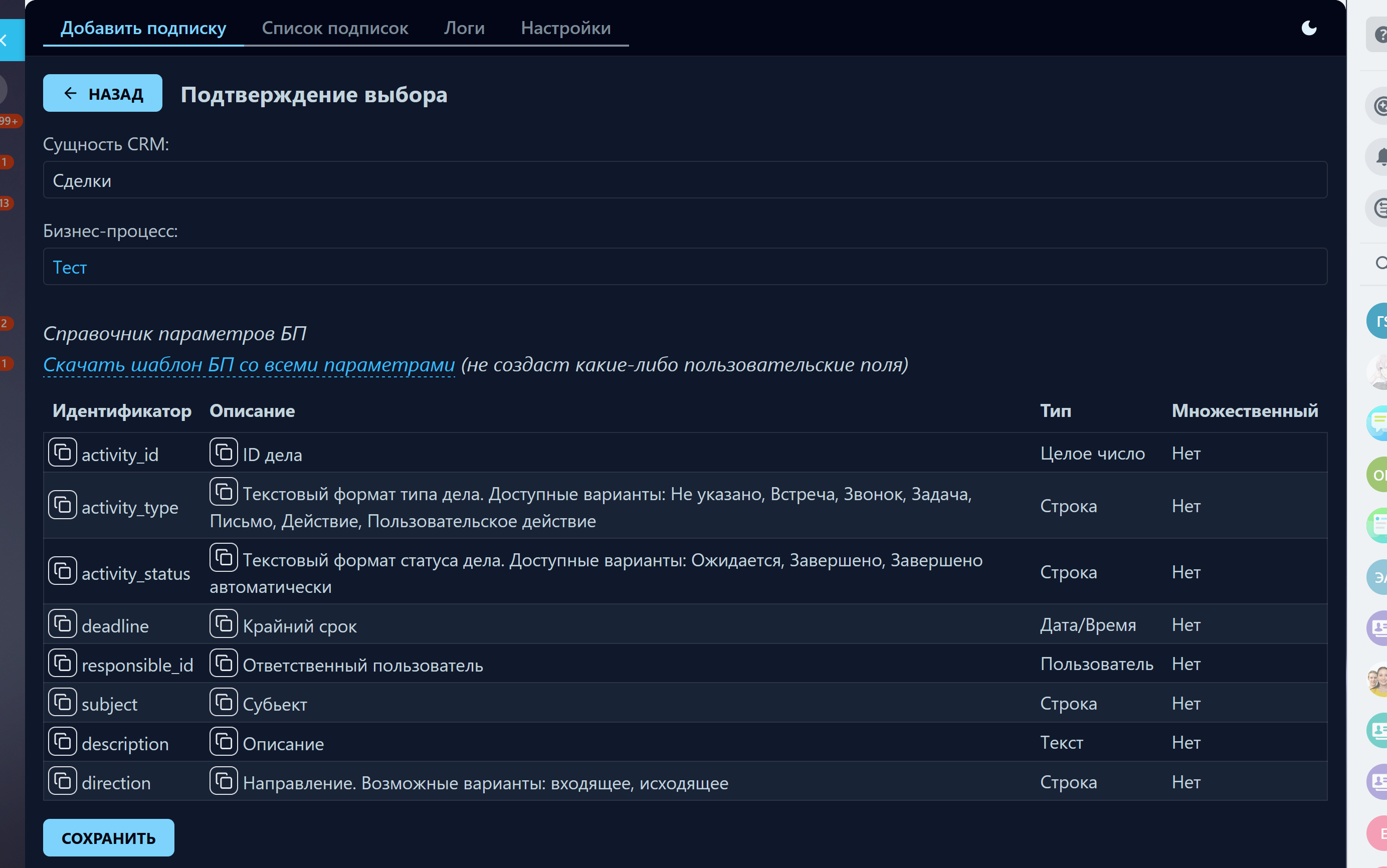
Task: Open the 'Настройки' tab
Action: tap(565, 28)
